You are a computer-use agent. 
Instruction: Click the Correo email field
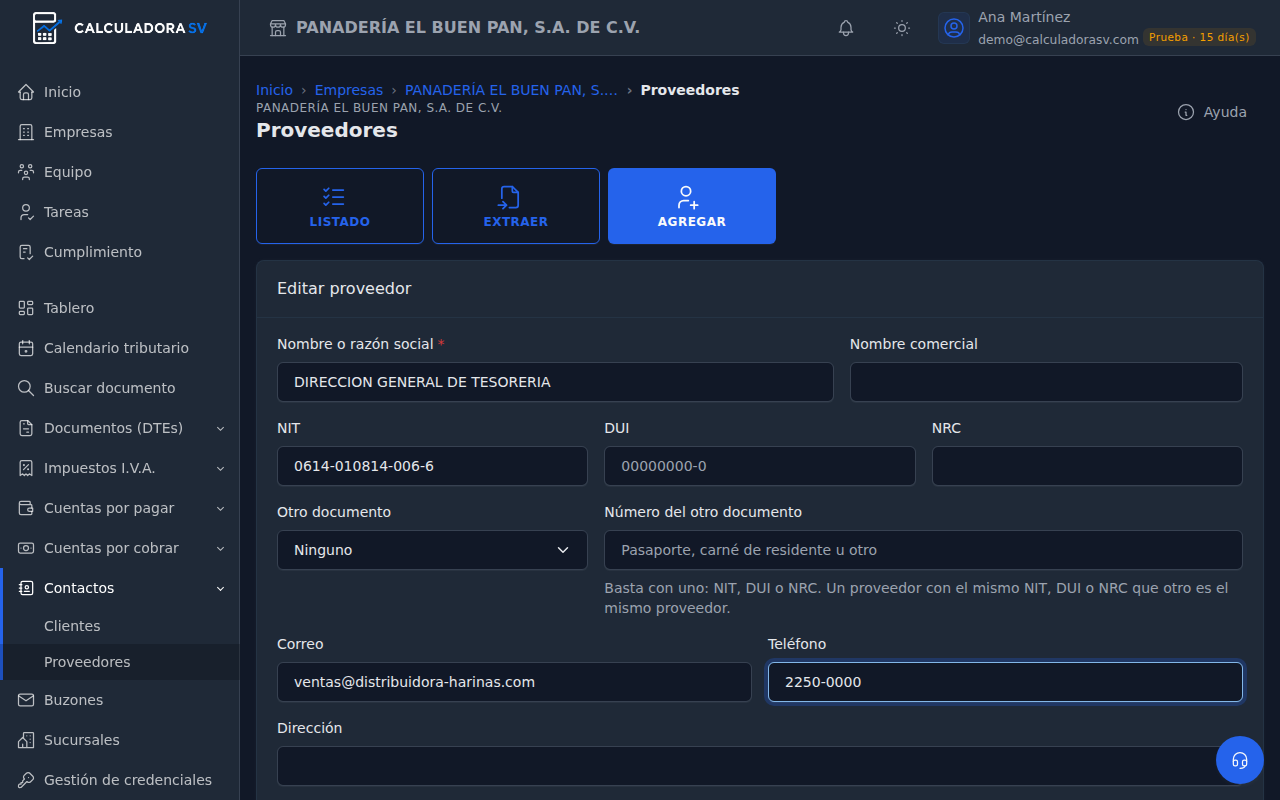click(514, 682)
